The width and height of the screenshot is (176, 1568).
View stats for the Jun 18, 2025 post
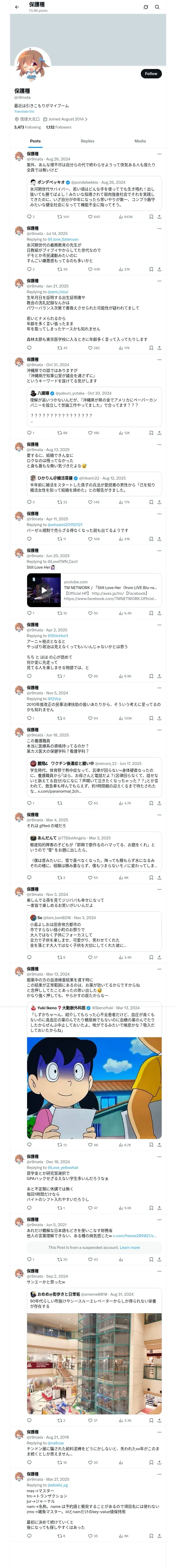tap(122, 803)
